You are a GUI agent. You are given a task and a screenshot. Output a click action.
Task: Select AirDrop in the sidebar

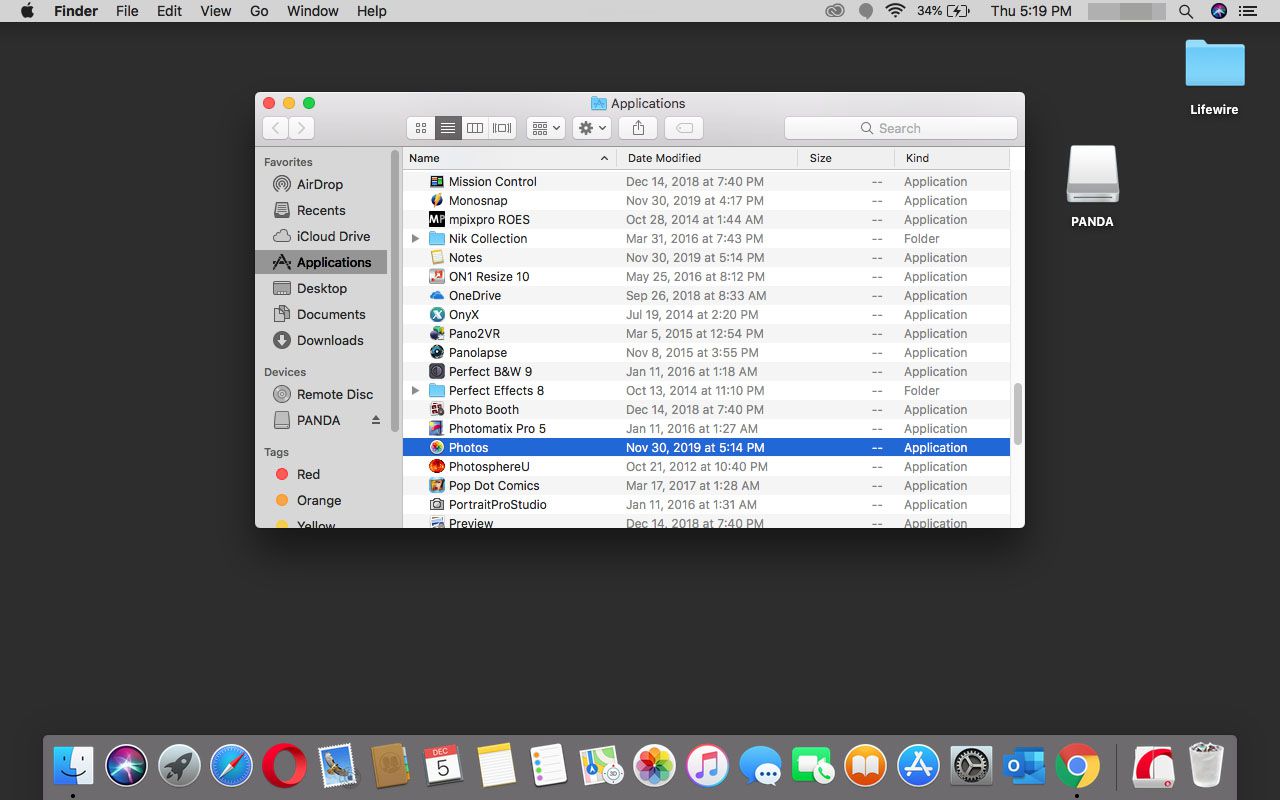321,184
